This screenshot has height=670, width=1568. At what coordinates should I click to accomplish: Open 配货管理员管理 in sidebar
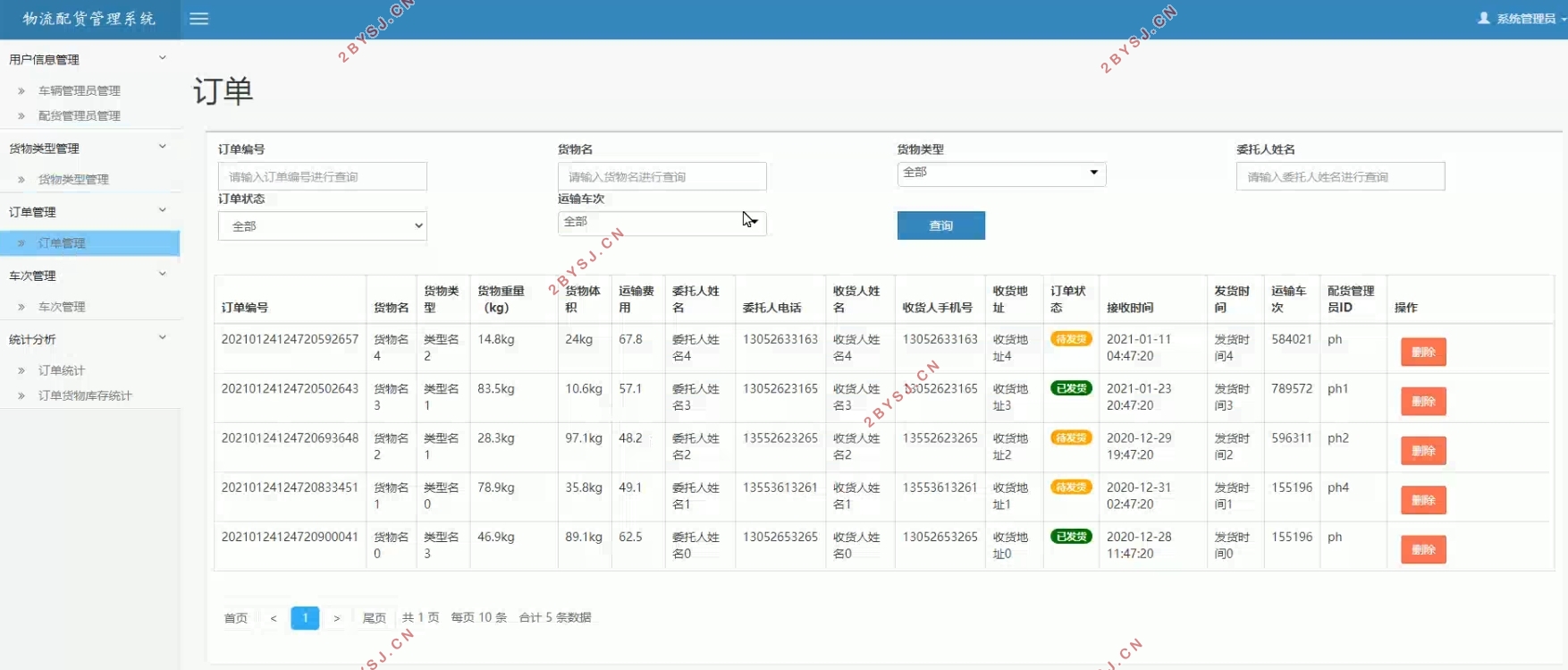point(79,115)
